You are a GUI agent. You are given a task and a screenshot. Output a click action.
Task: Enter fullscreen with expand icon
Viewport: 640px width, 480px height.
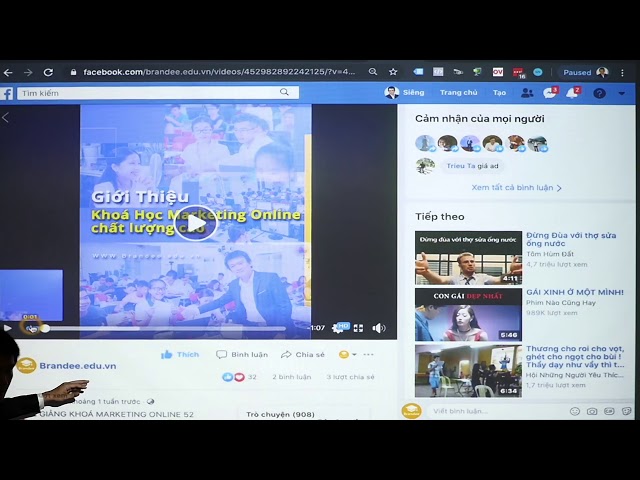click(x=358, y=328)
